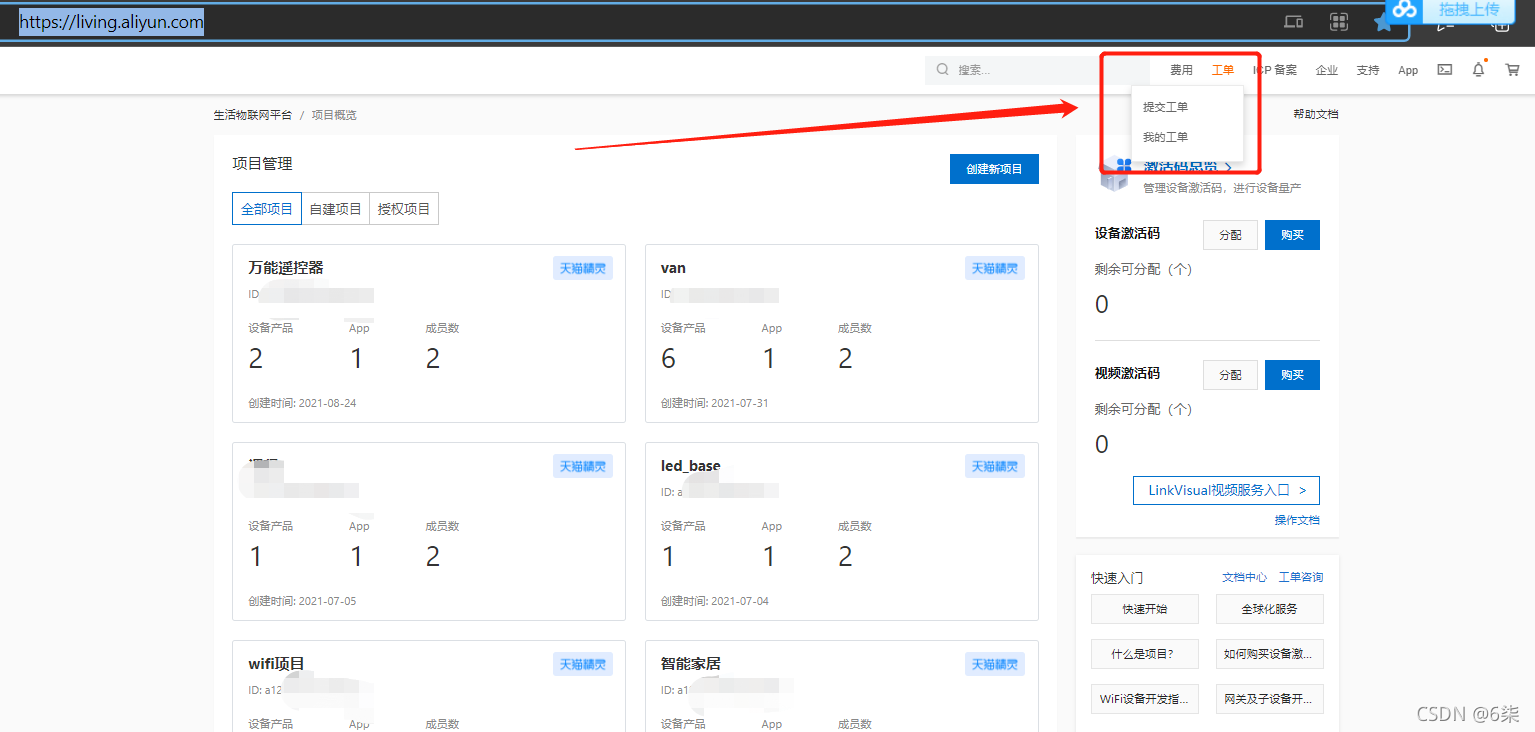The height and width of the screenshot is (732, 1535).
Task: Open the notifications bell
Action: pos(1478,70)
